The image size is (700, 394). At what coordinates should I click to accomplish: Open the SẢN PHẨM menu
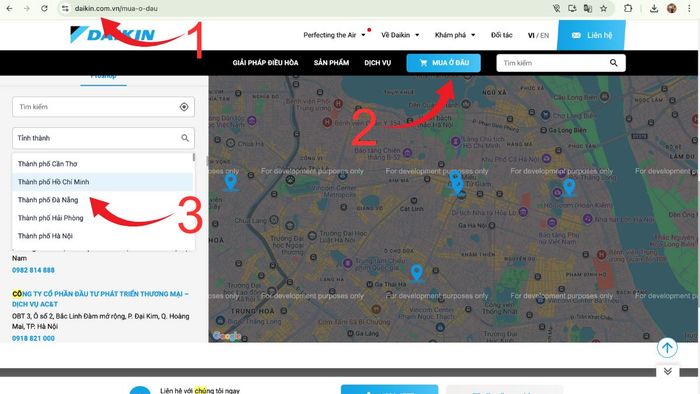(x=331, y=63)
